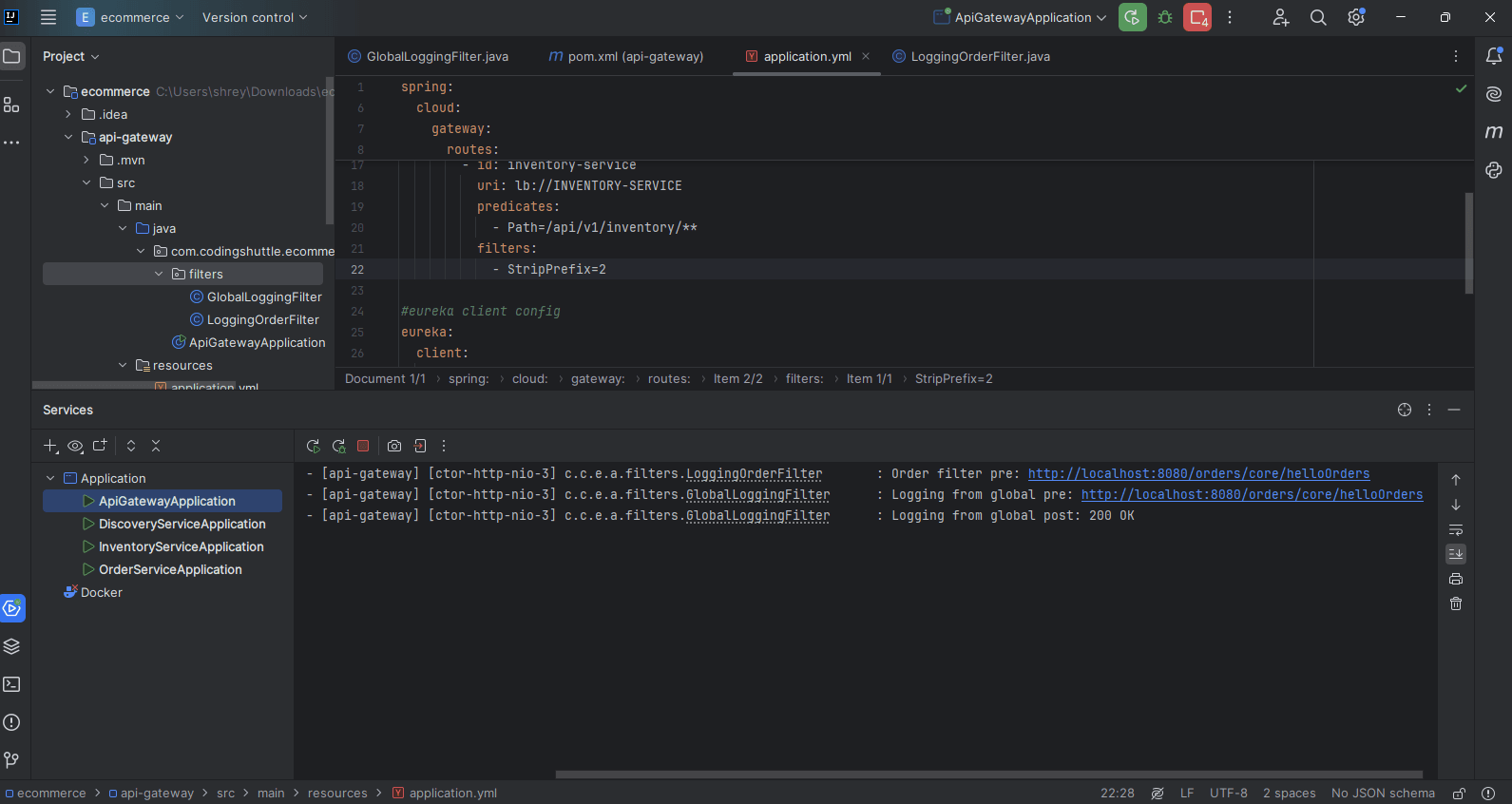Print console output
The height and width of the screenshot is (804, 1512).
[x=1456, y=579]
